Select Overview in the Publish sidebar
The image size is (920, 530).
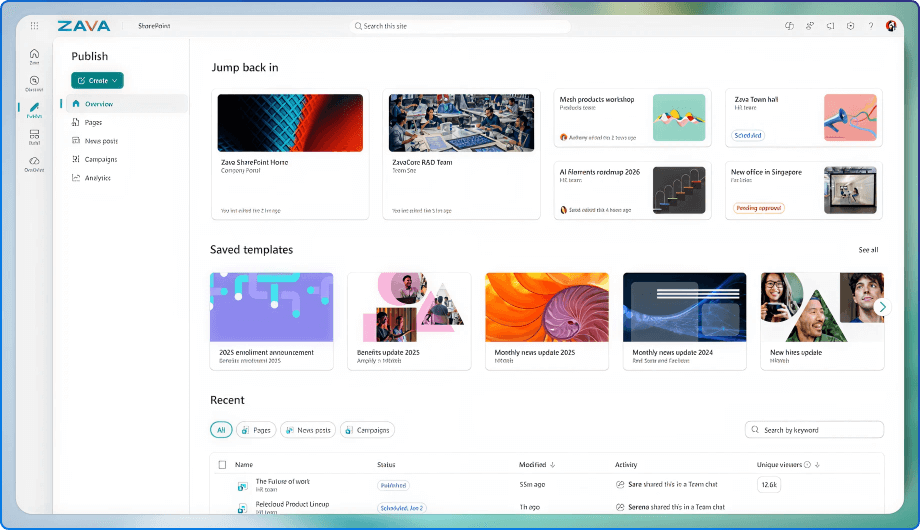click(x=126, y=103)
